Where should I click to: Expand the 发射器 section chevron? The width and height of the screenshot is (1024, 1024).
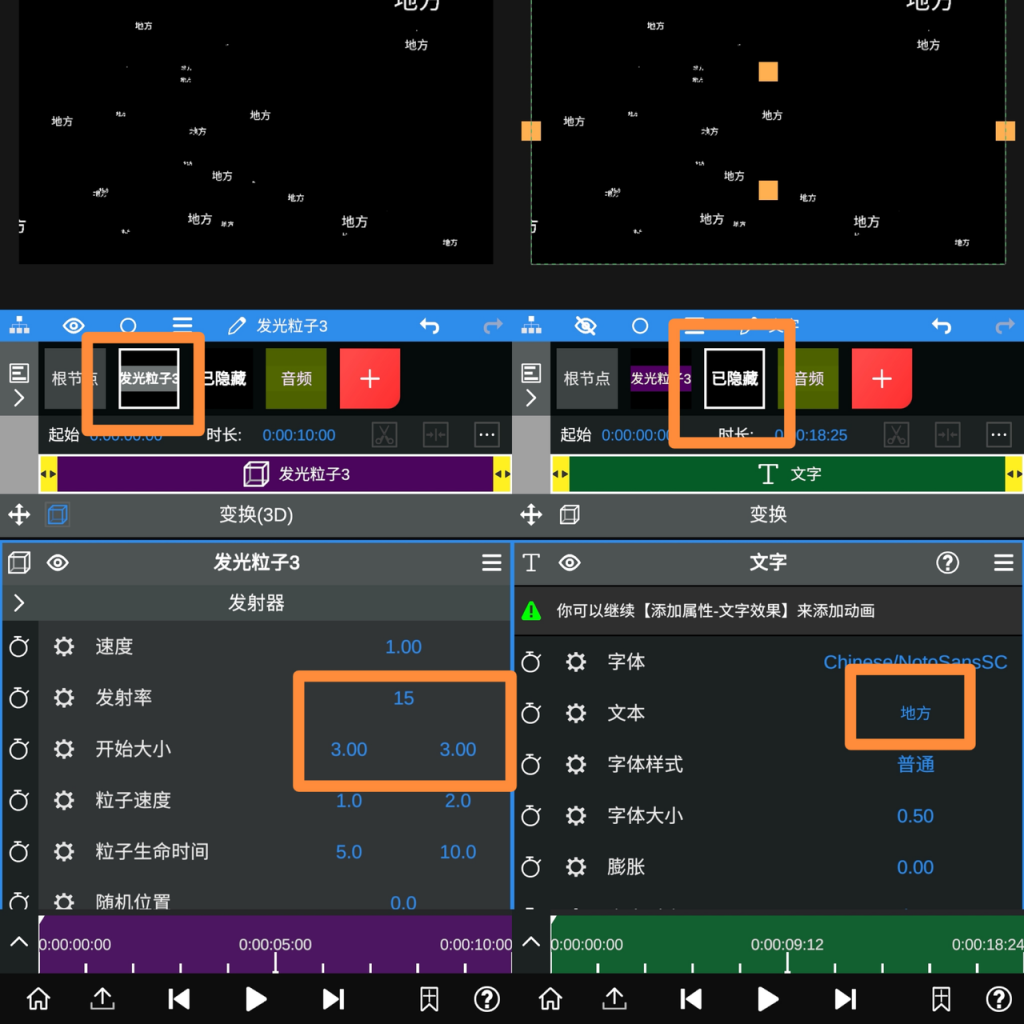pos(19,603)
